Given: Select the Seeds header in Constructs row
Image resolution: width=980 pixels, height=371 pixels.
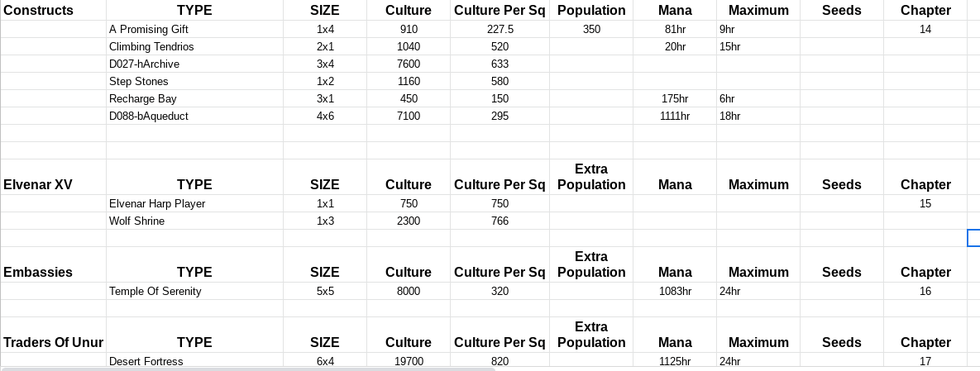Looking at the screenshot, I should (842, 10).
